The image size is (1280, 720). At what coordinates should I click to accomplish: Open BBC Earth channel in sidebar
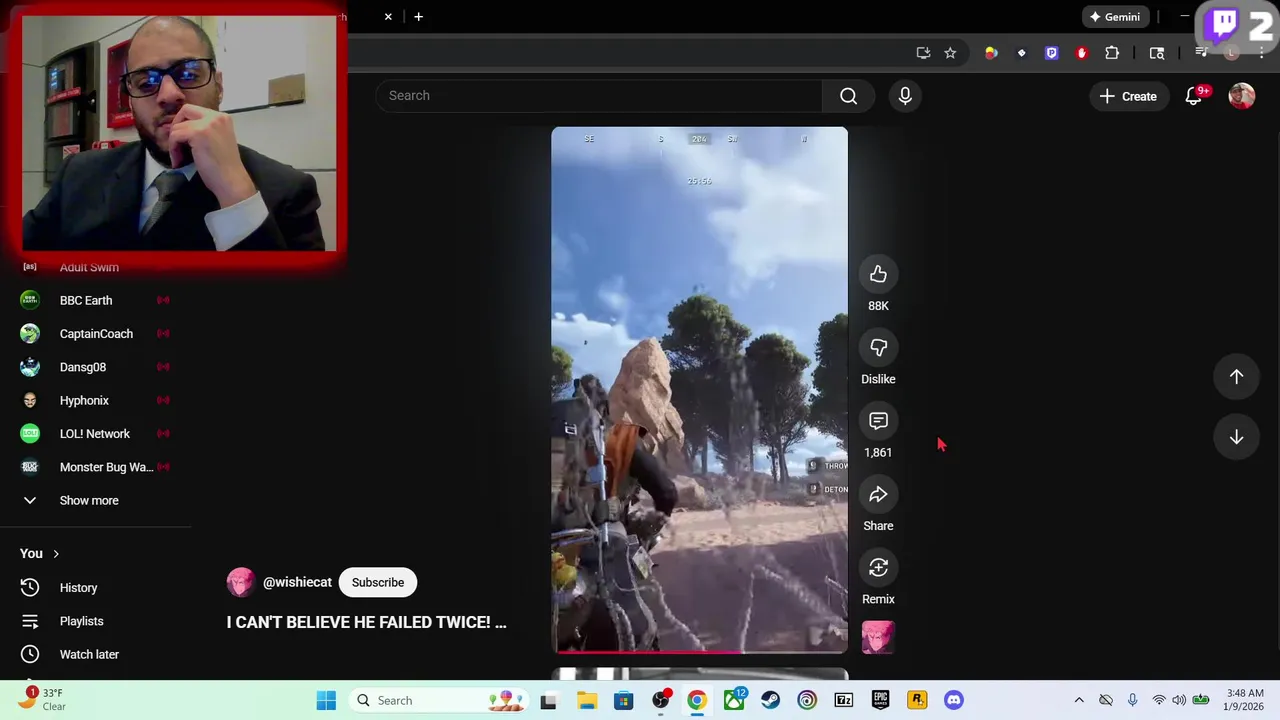click(x=95, y=300)
